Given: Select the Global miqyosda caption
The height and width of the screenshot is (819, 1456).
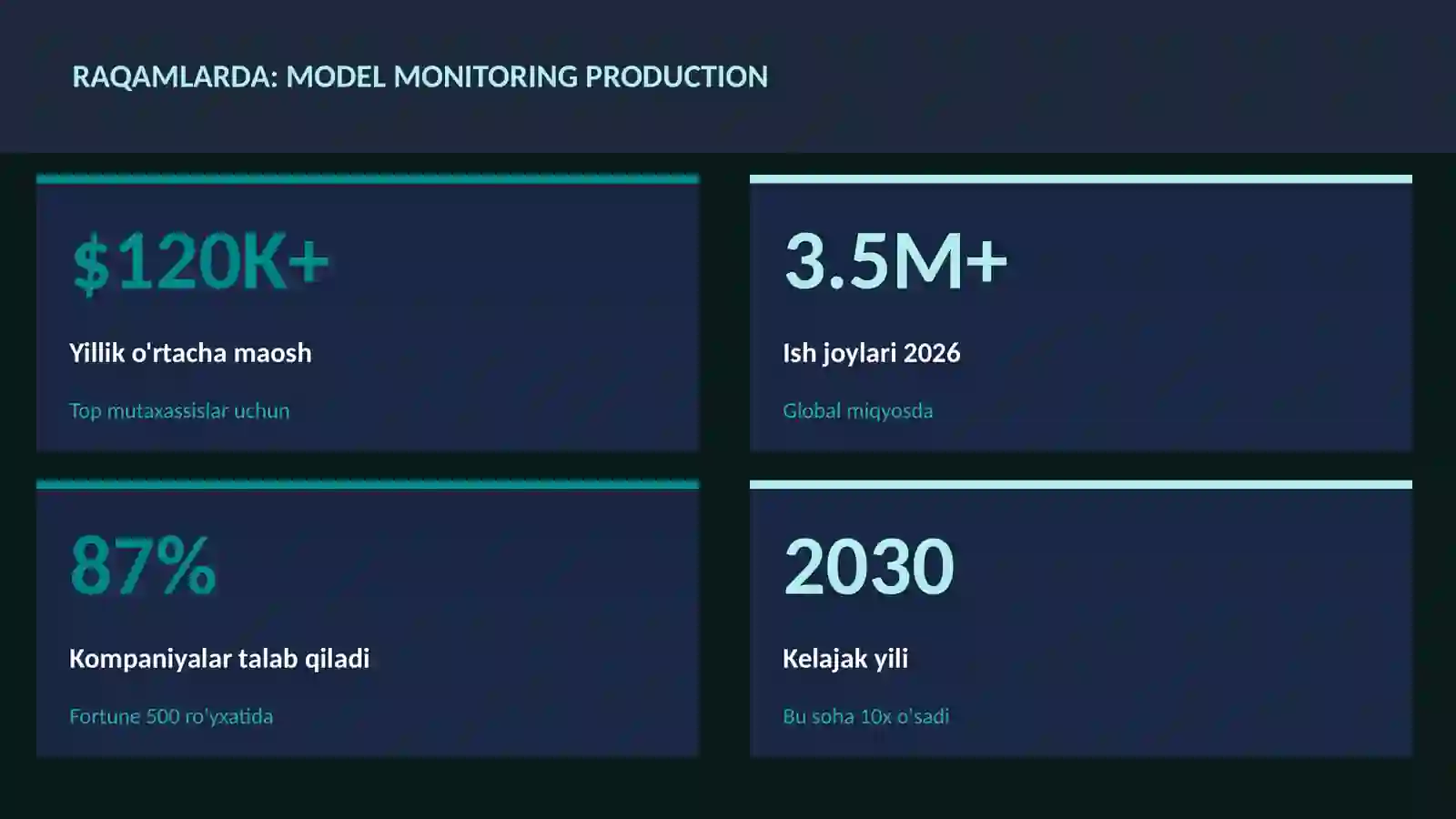Looking at the screenshot, I should tap(857, 411).
